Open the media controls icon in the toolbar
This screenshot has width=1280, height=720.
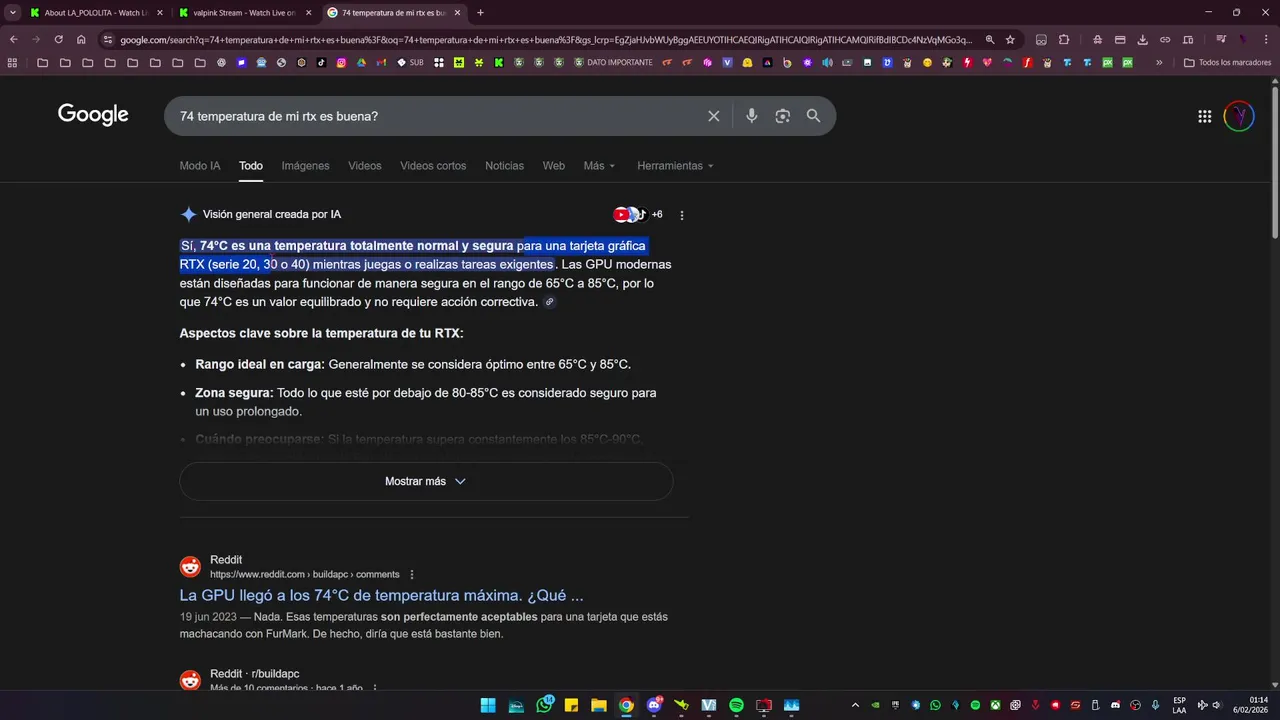(x=1221, y=40)
